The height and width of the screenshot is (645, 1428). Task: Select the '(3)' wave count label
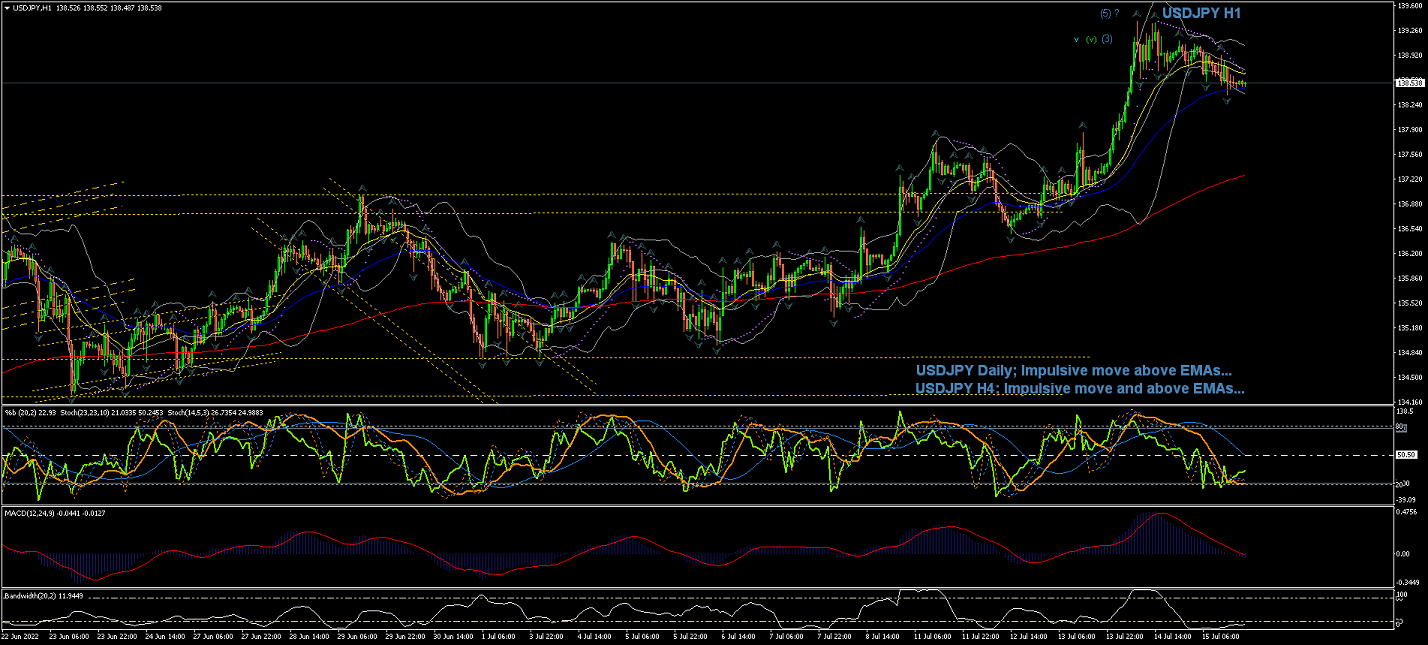pyautogui.click(x=1107, y=39)
